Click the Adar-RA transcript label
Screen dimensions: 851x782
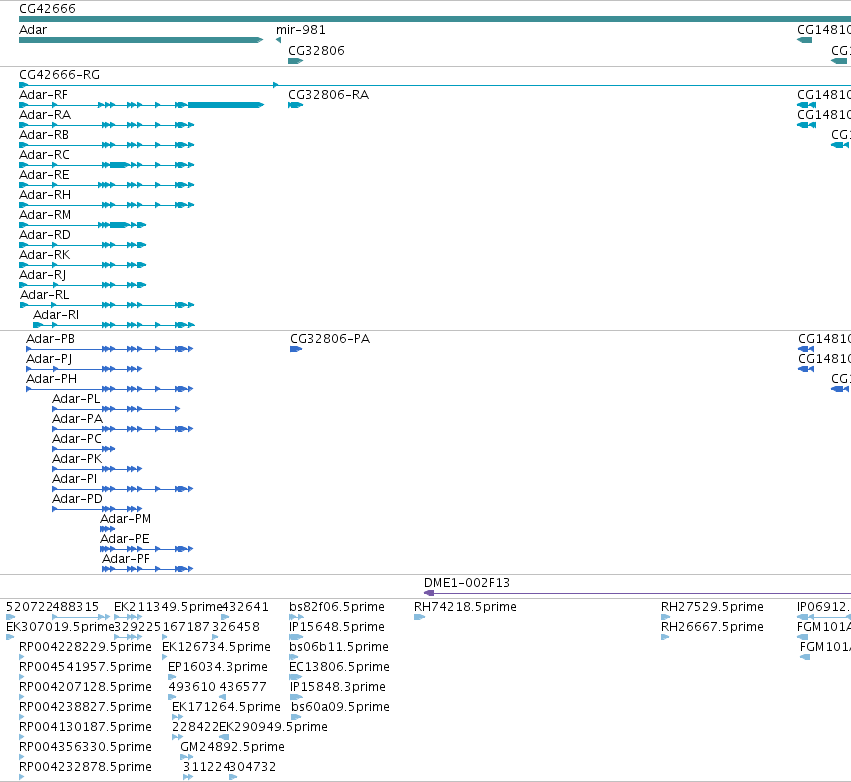(x=45, y=115)
